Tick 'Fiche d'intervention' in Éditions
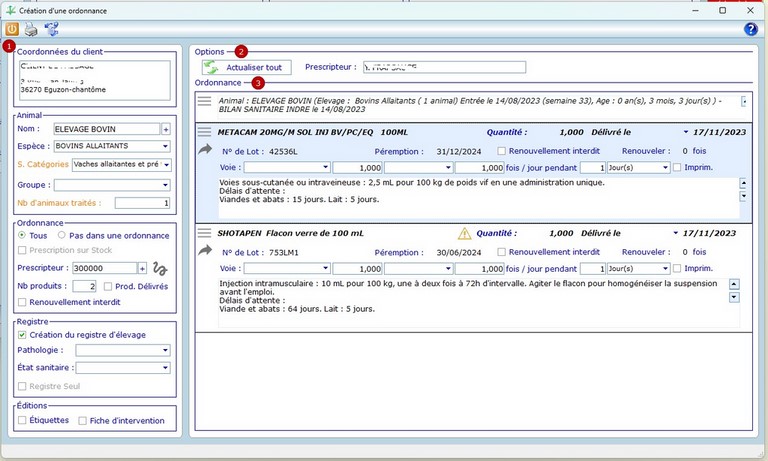This screenshot has height=461, width=768. (83, 421)
